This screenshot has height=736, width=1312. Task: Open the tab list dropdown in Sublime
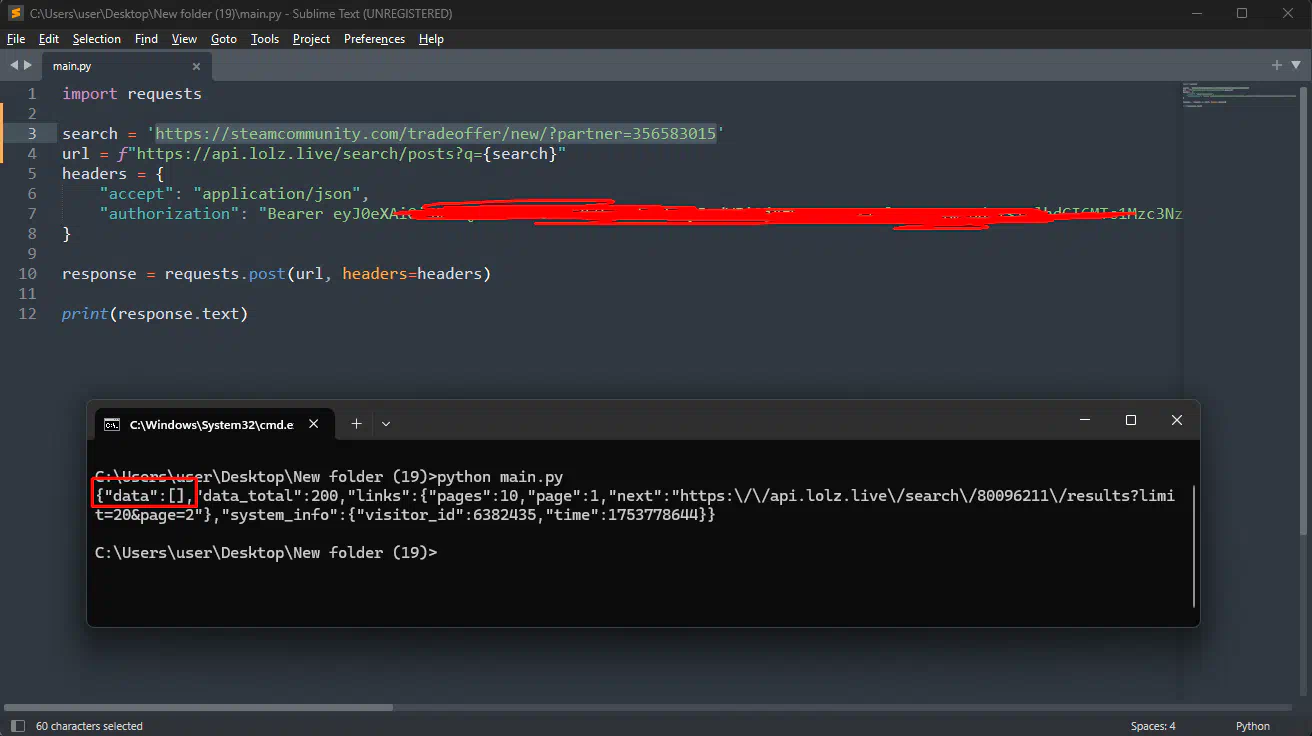1295,65
